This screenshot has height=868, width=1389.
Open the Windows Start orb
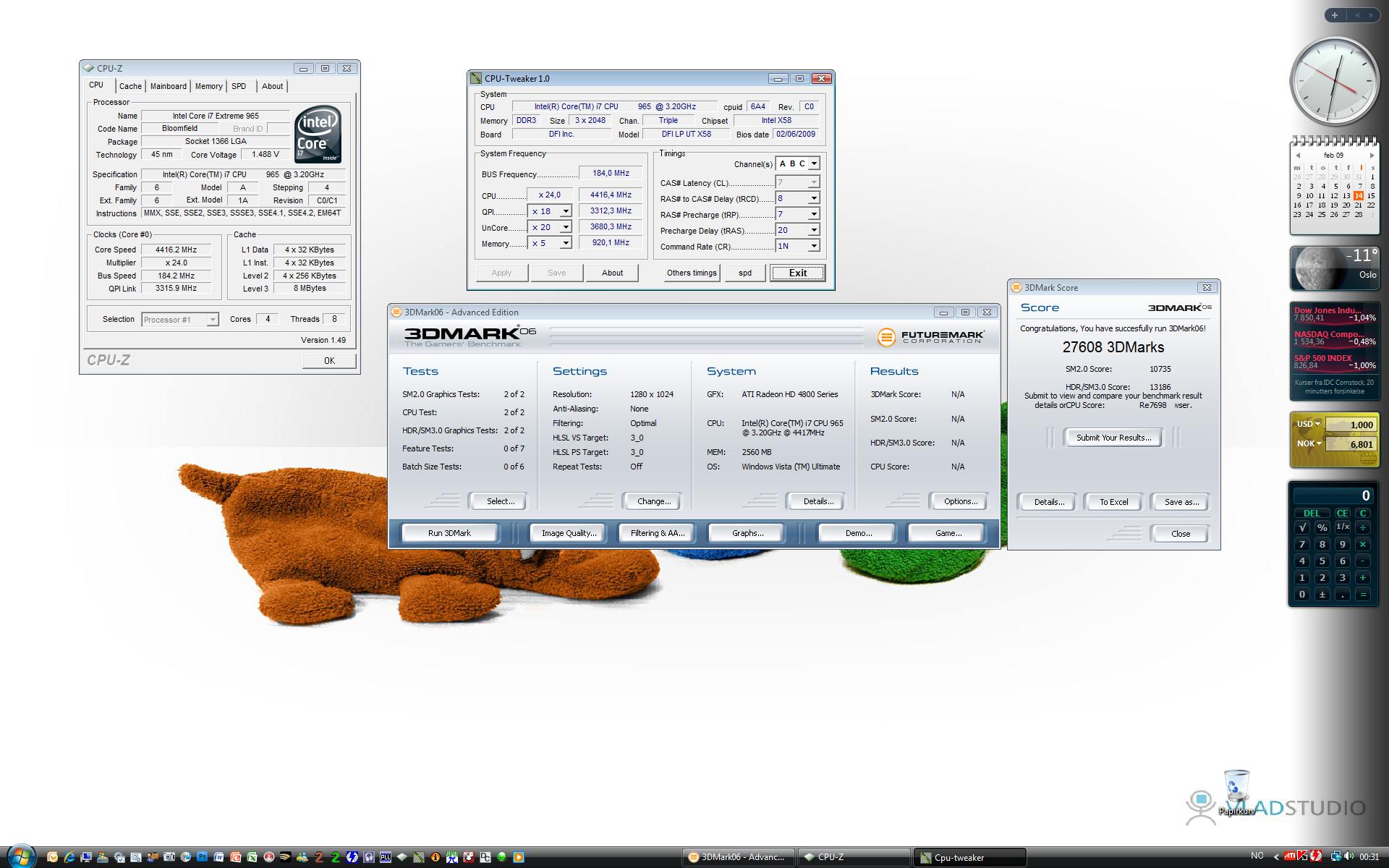point(21,857)
